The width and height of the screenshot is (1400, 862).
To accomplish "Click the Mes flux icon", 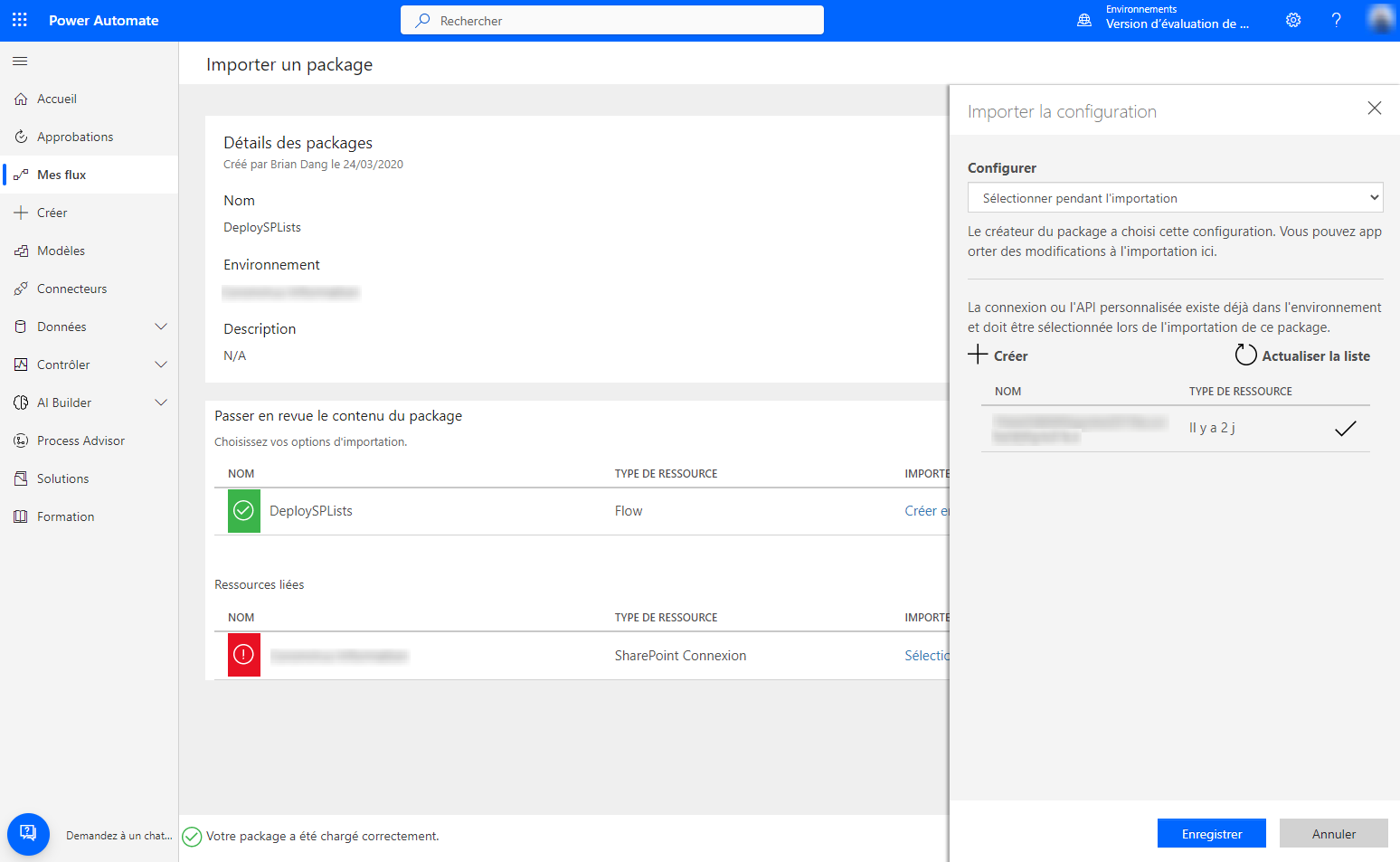I will pos(21,175).
